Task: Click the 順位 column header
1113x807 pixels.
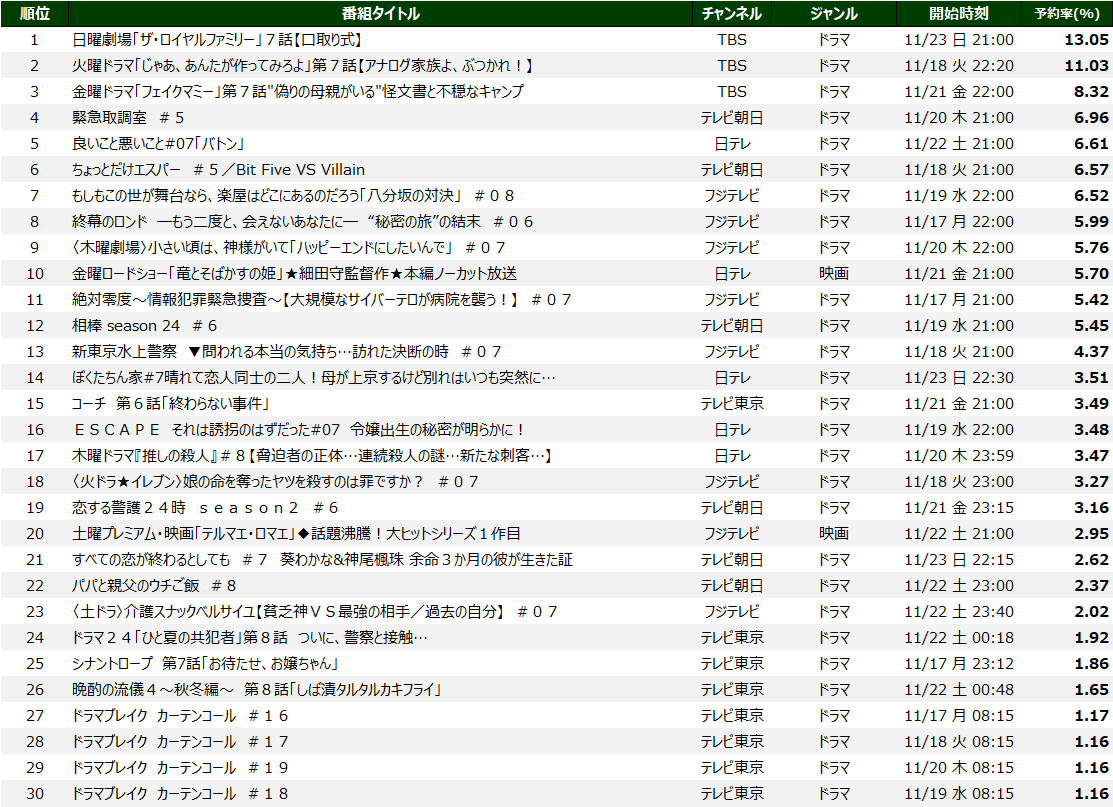Action: click(x=35, y=13)
